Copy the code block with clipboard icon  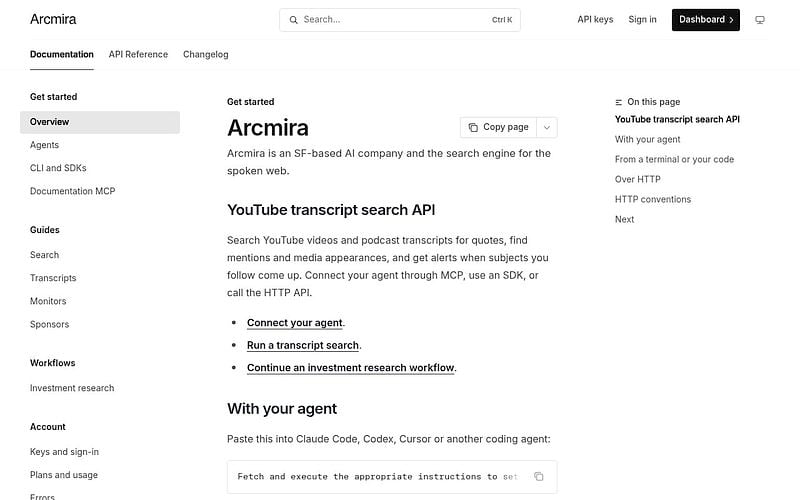click(x=538, y=477)
